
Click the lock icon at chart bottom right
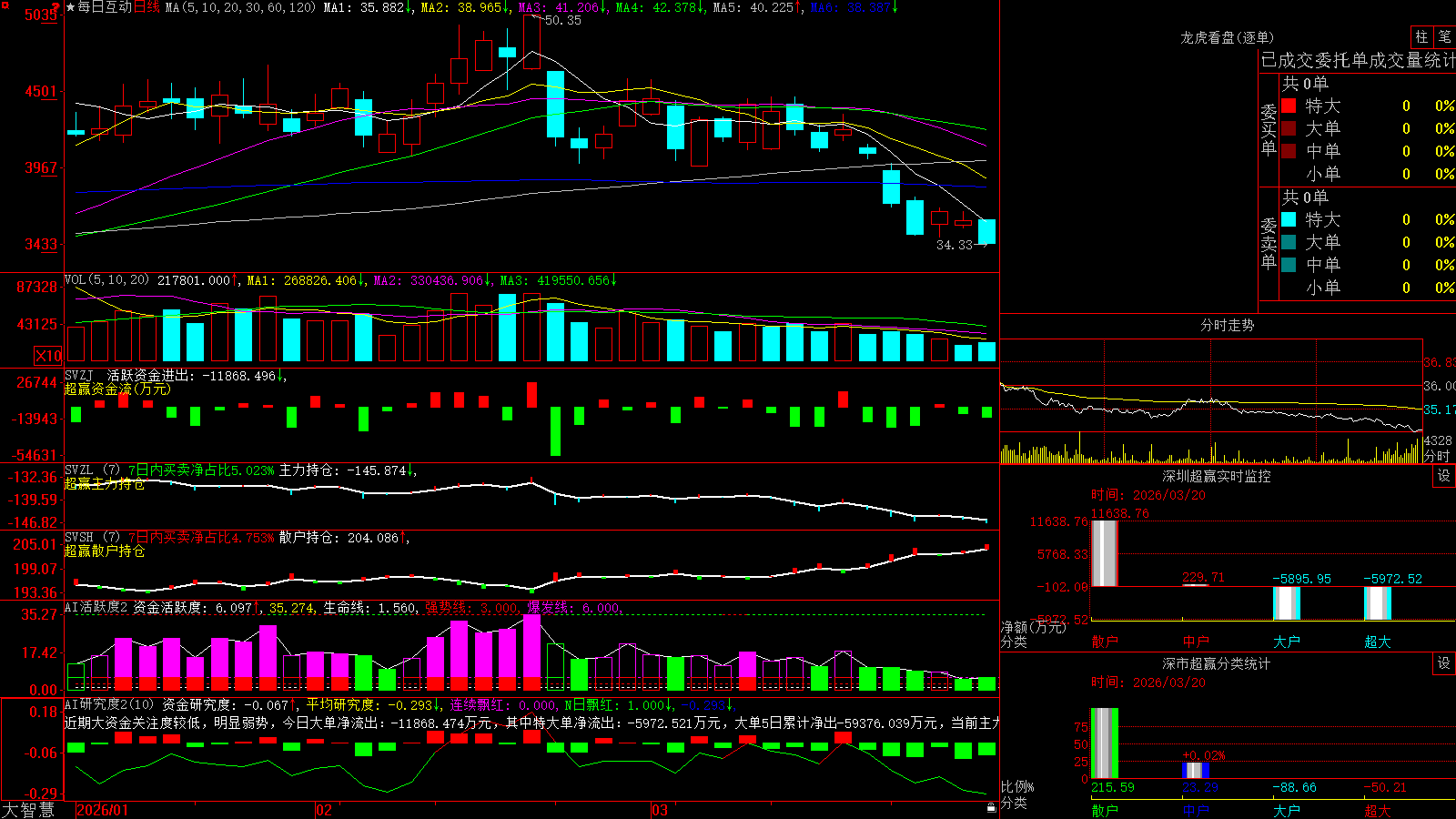[992, 808]
